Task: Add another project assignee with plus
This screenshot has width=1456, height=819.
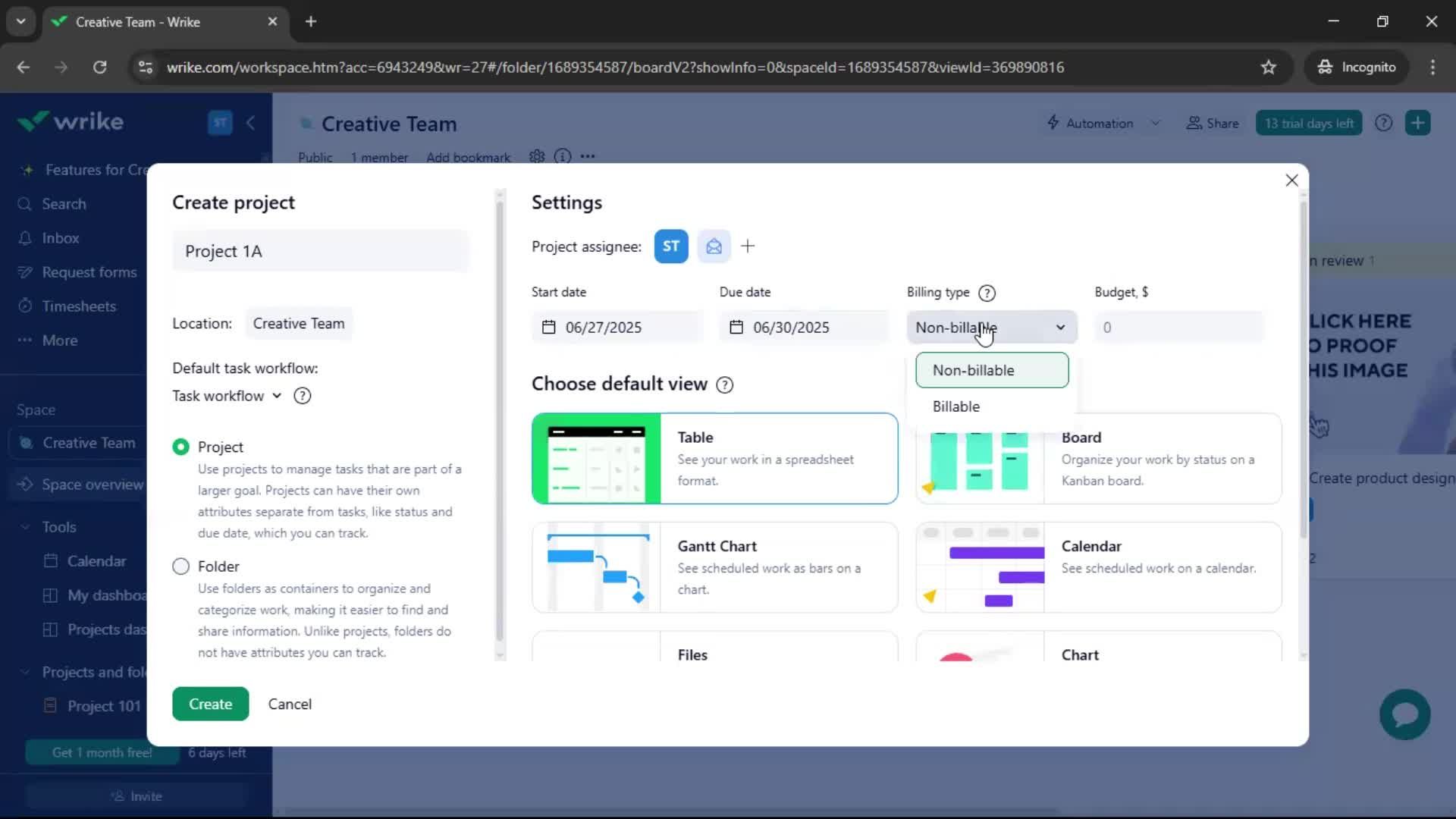Action: coord(748,246)
